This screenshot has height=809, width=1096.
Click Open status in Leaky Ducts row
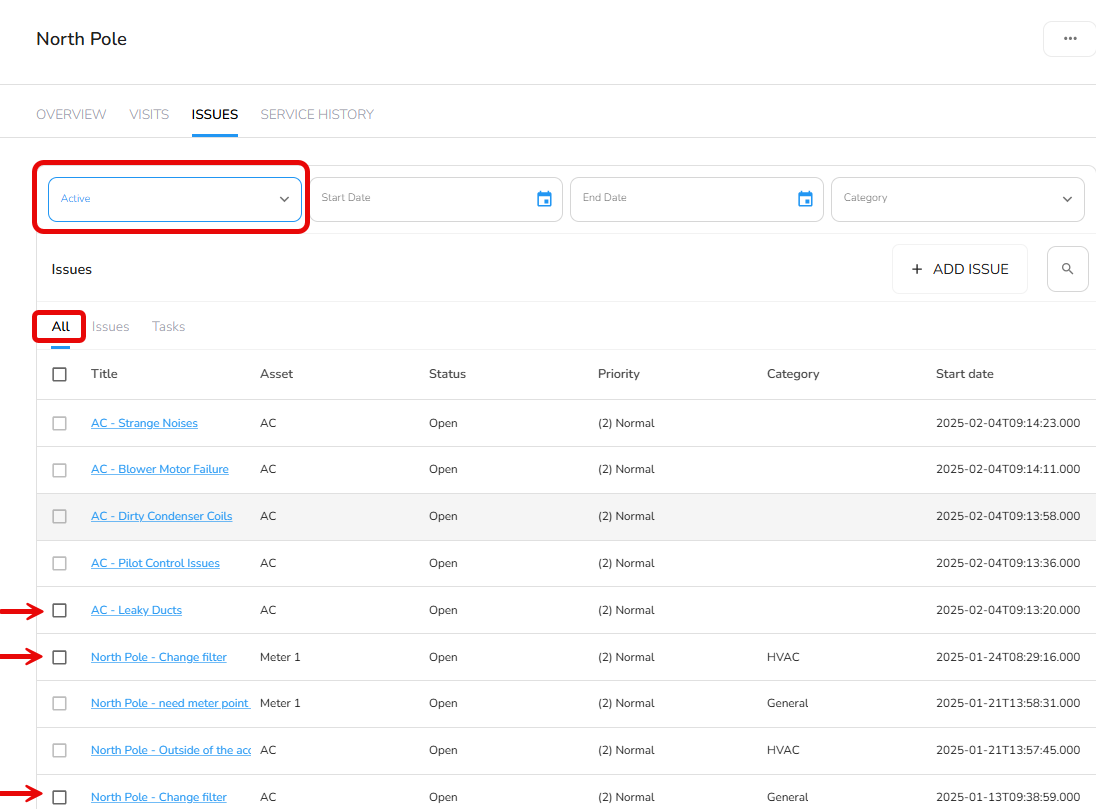(443, 610)
